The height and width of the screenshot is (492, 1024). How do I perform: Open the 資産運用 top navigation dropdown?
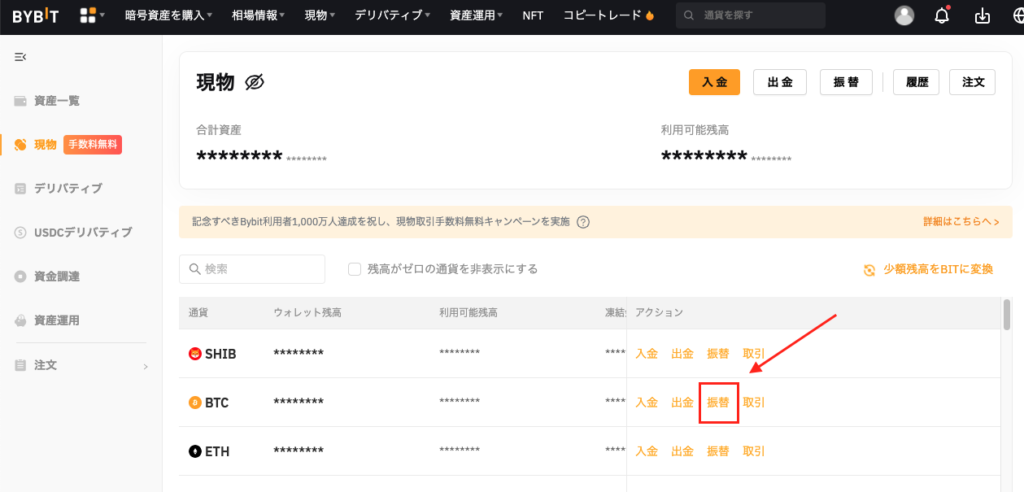point(476,16)
